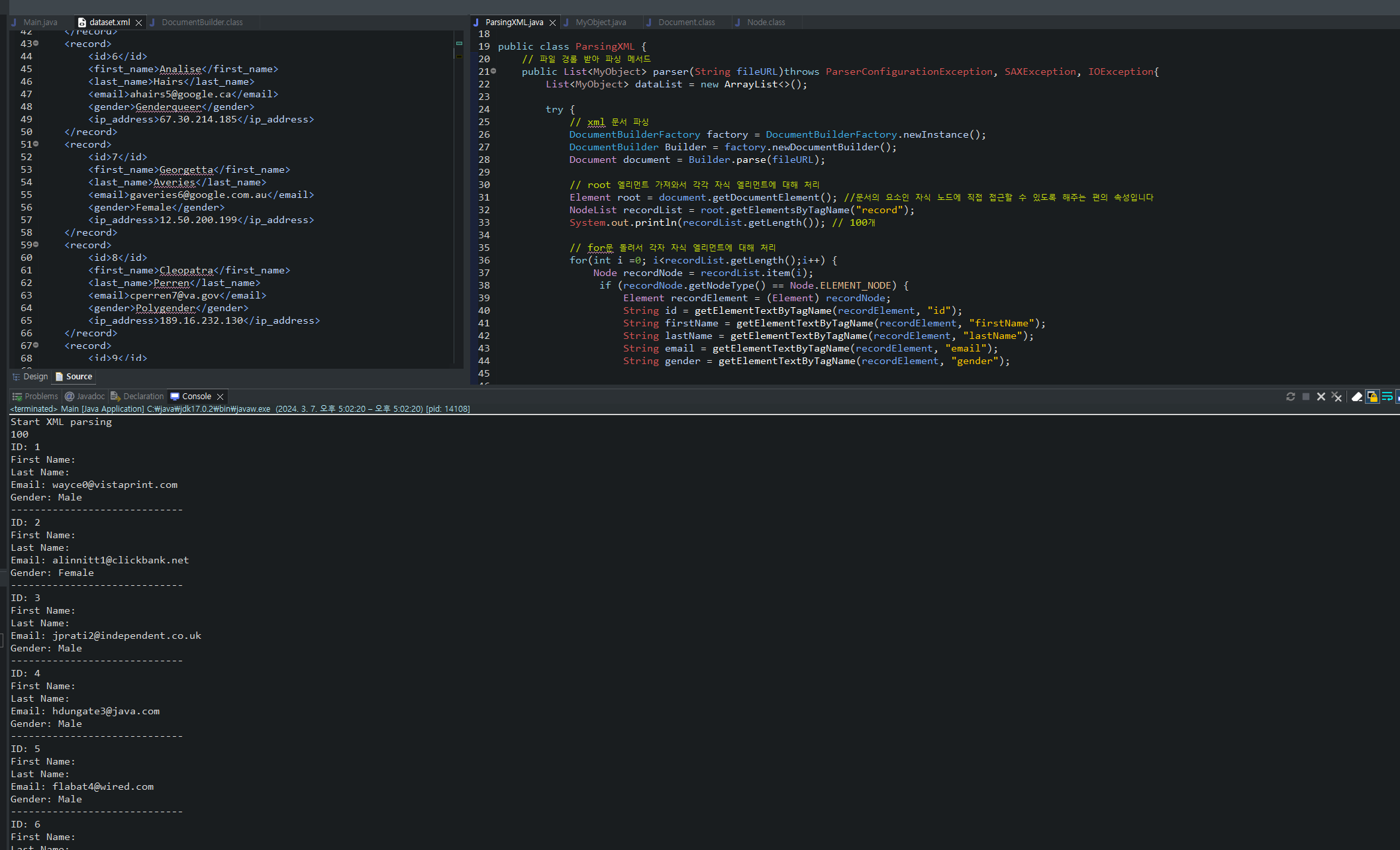Click Remove Launch X icon
This screenshot has width=1400, height=850.
[x=1321, y=397]
